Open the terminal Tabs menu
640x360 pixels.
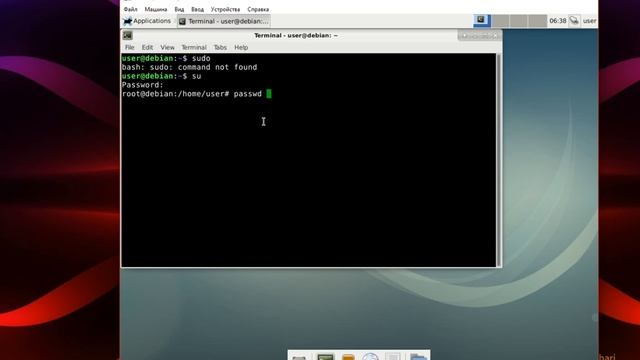pos(220,47)
